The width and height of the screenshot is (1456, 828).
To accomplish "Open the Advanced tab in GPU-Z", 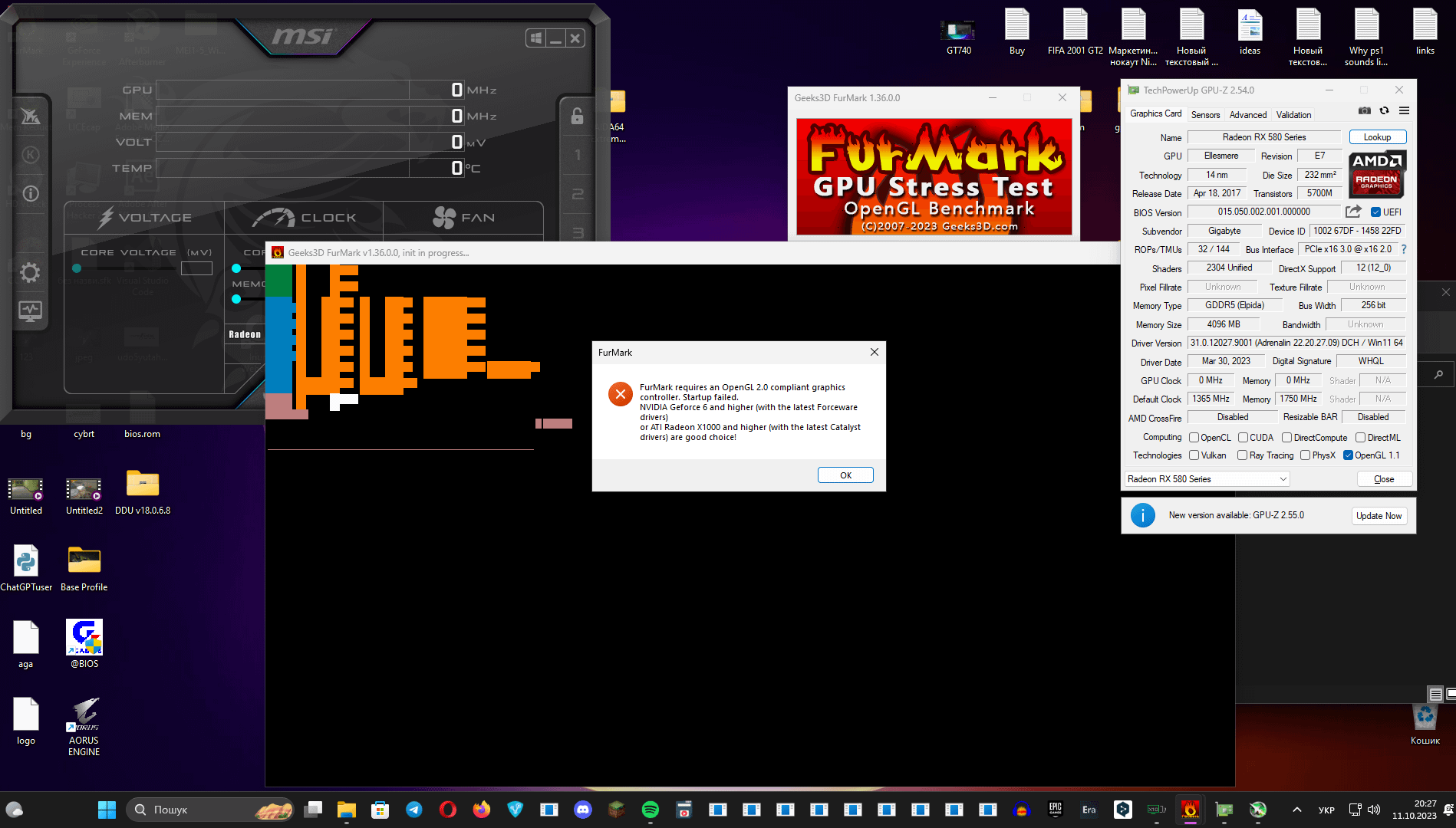I will tap(1248, 115).
